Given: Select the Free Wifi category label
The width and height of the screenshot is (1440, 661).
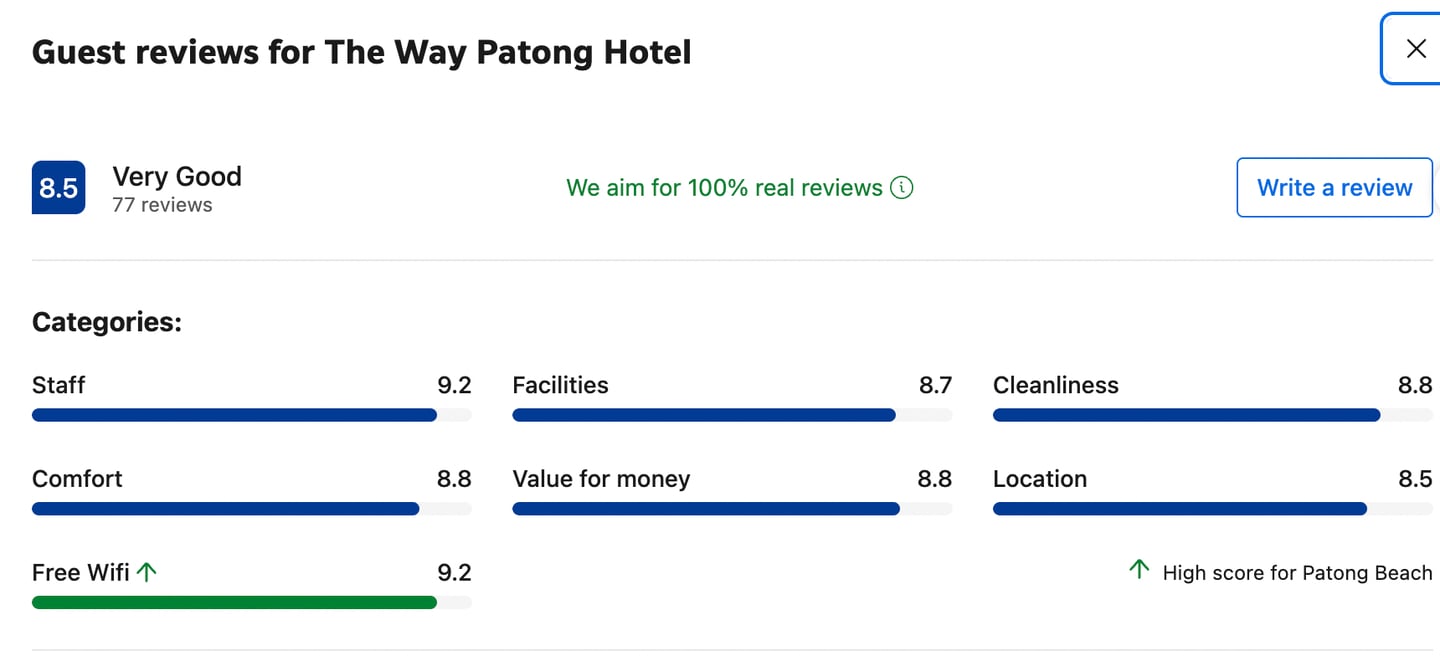Looking at the screenshot, I should click(80, 573).
